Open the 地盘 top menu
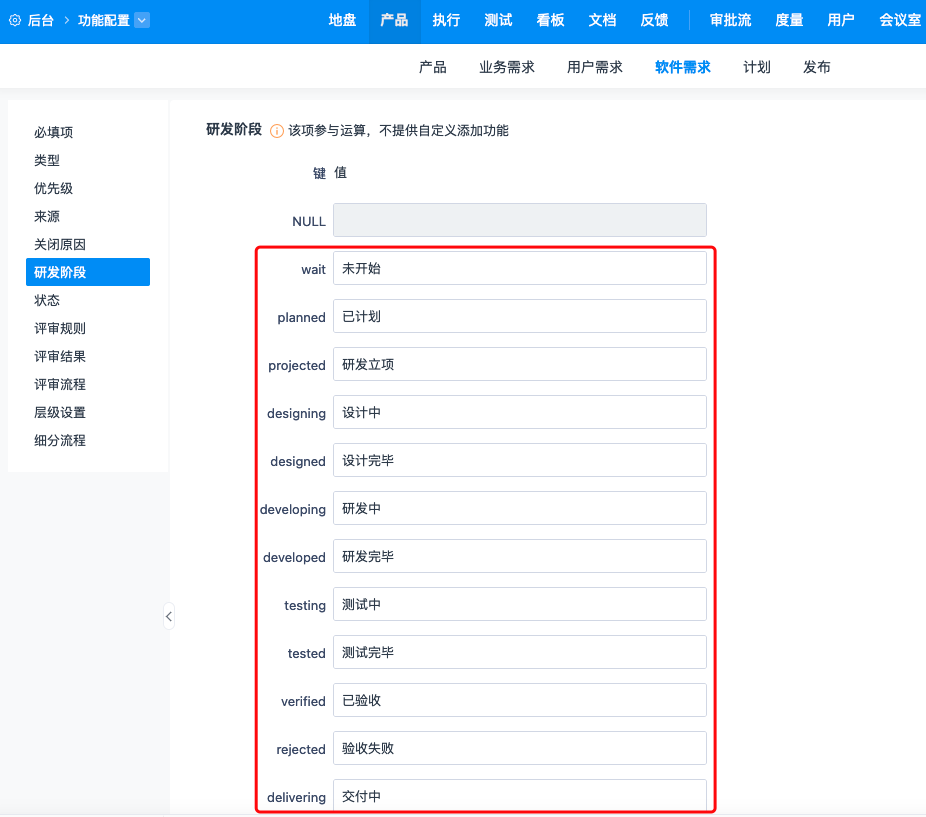926x817 pixels. click(343, 20)
